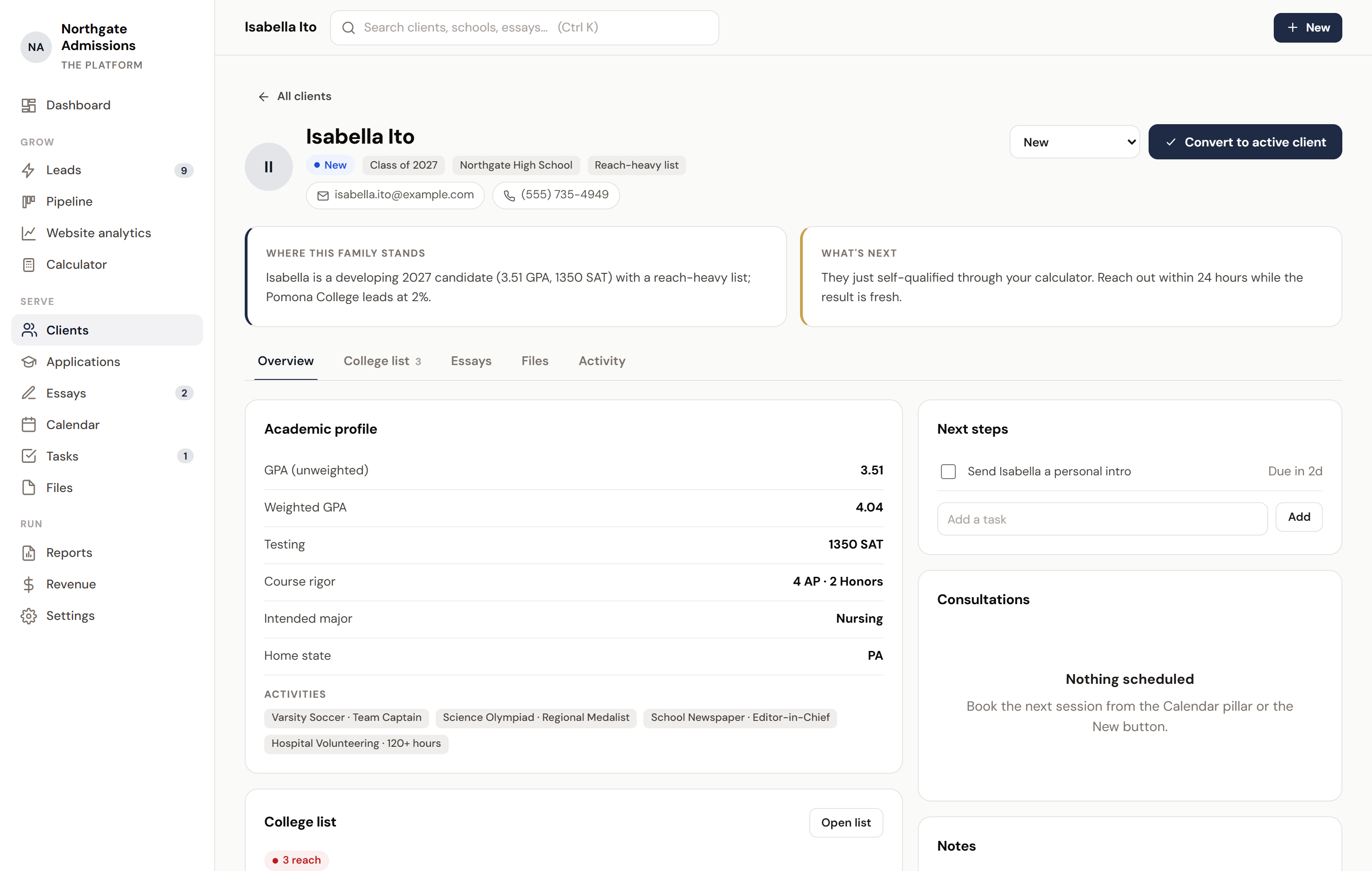
Task: Click the II client avatar
Action: (269, 166)
